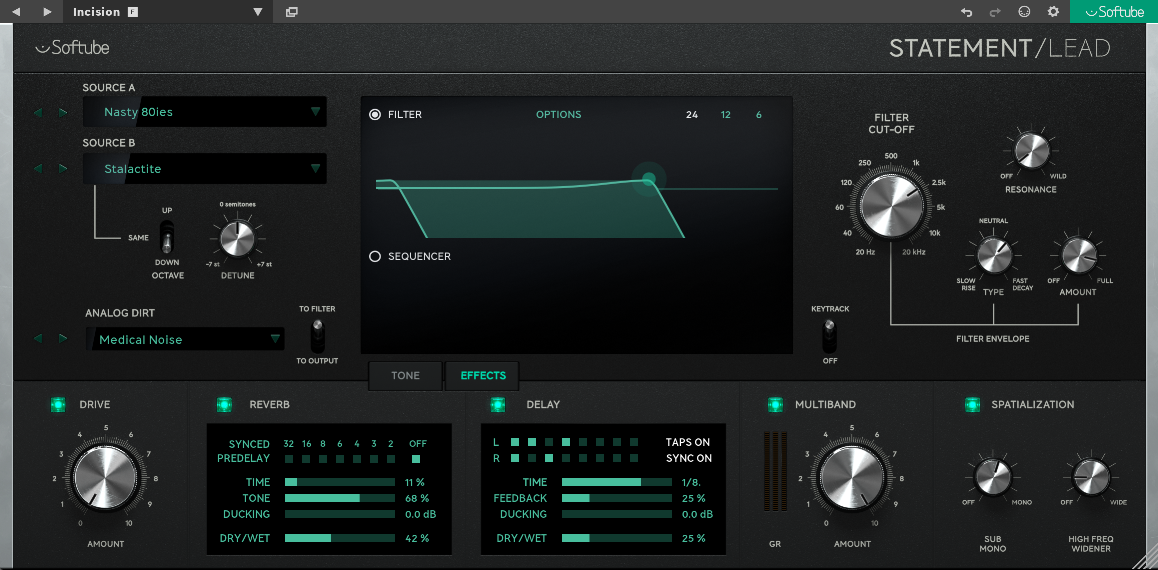1158x570 pixels.
Task: Disable the Reverb effect power LED
Action: [224, 405]
